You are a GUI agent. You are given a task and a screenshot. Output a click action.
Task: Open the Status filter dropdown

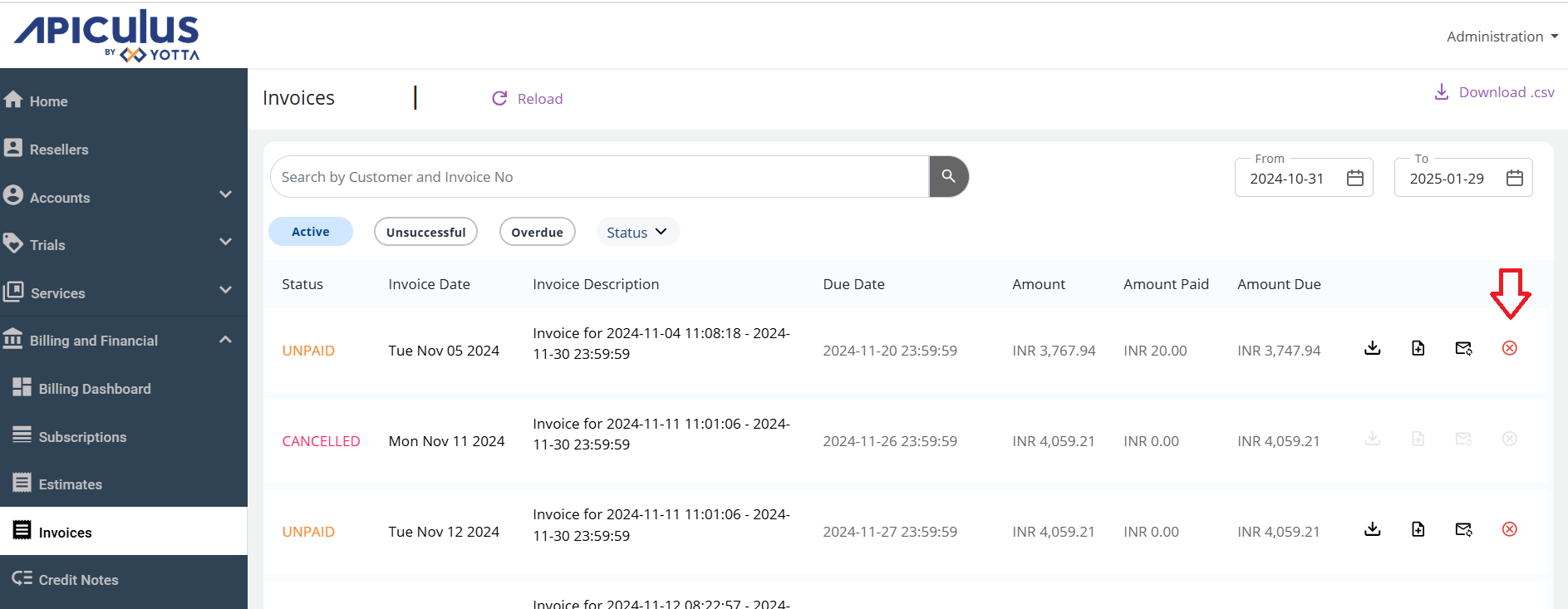[637, 232]
